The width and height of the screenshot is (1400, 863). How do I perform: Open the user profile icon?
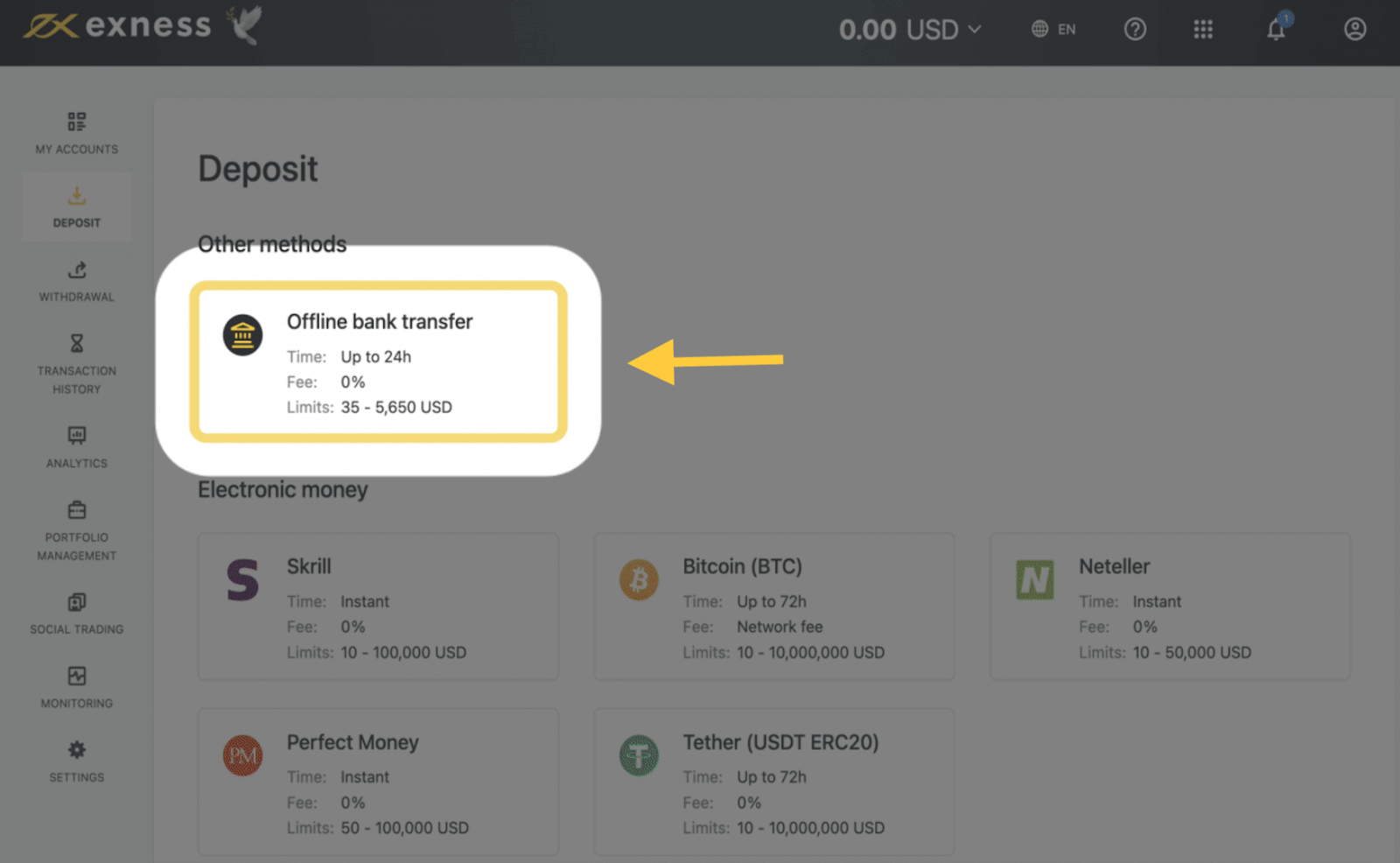click(1354, 30)
